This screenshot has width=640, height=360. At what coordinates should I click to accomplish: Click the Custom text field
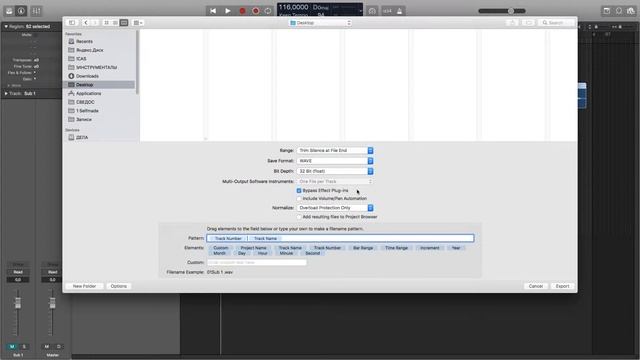click(256, 262)
